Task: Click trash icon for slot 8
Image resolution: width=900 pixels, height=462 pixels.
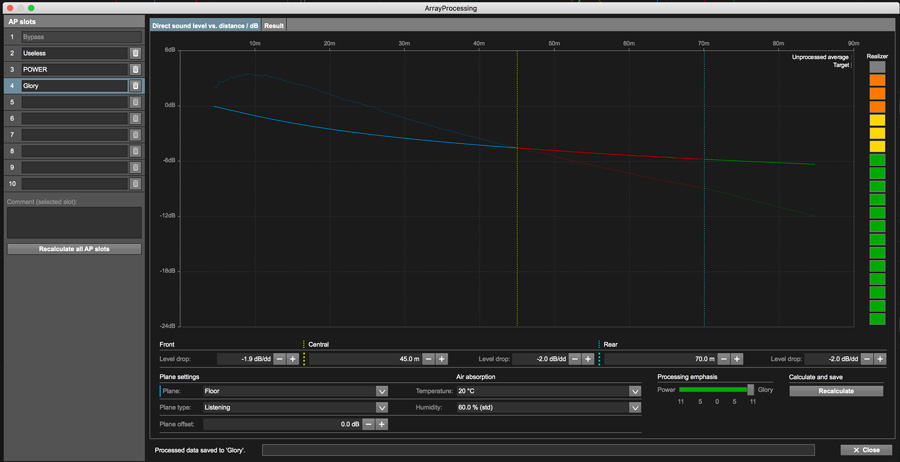Action: tap(135, 152)
